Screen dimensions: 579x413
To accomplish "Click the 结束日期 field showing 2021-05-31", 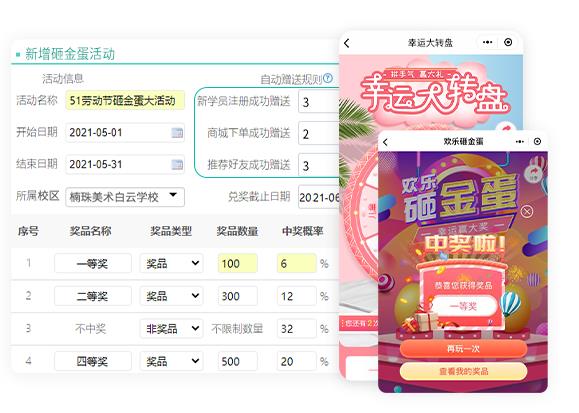I will (x=125, y=164).
